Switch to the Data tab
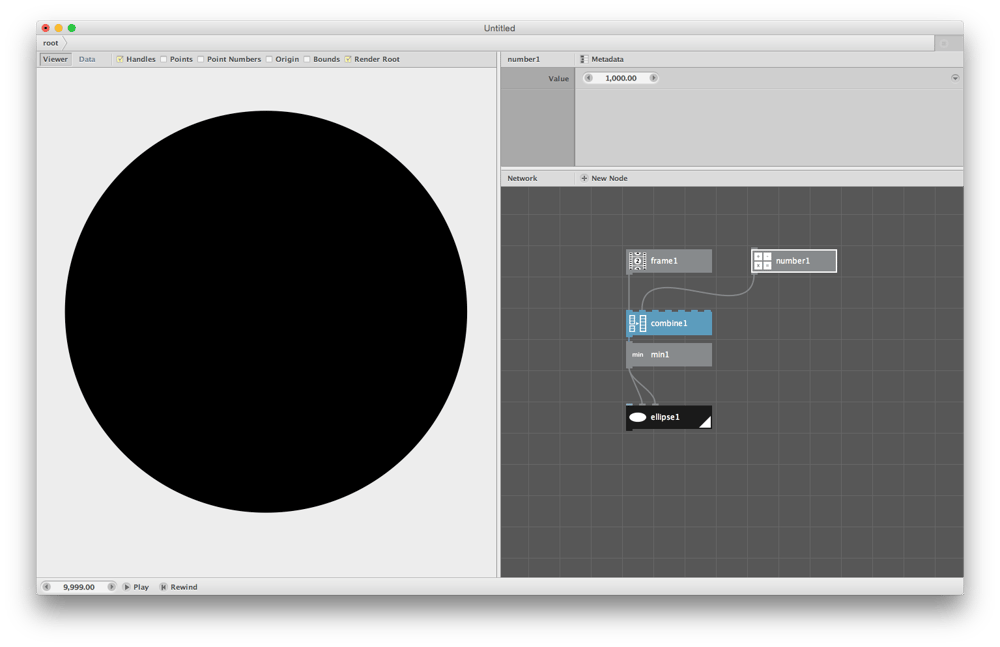The width and height of the screenshot is (1000, 647). coord(87,59)
